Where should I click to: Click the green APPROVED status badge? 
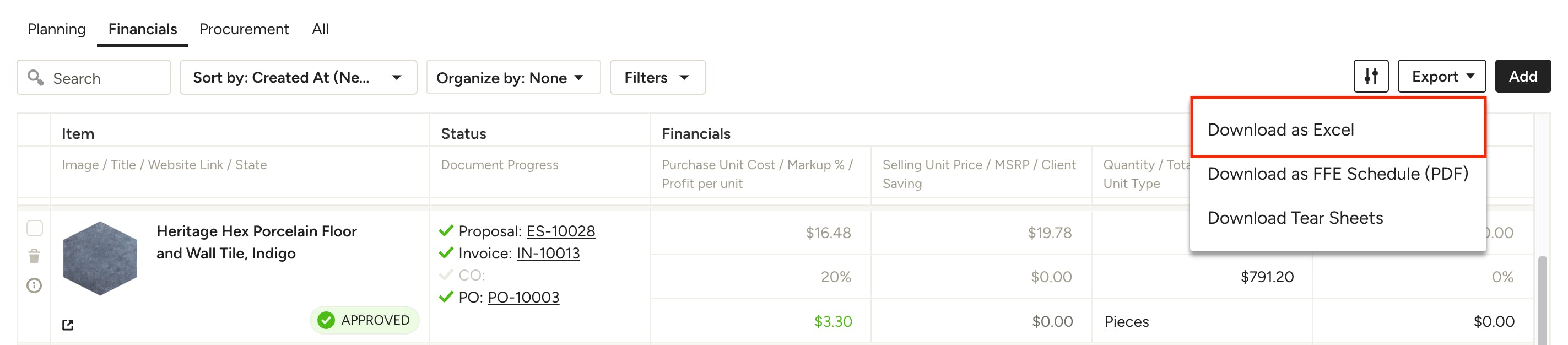click(x=364, y=320)
